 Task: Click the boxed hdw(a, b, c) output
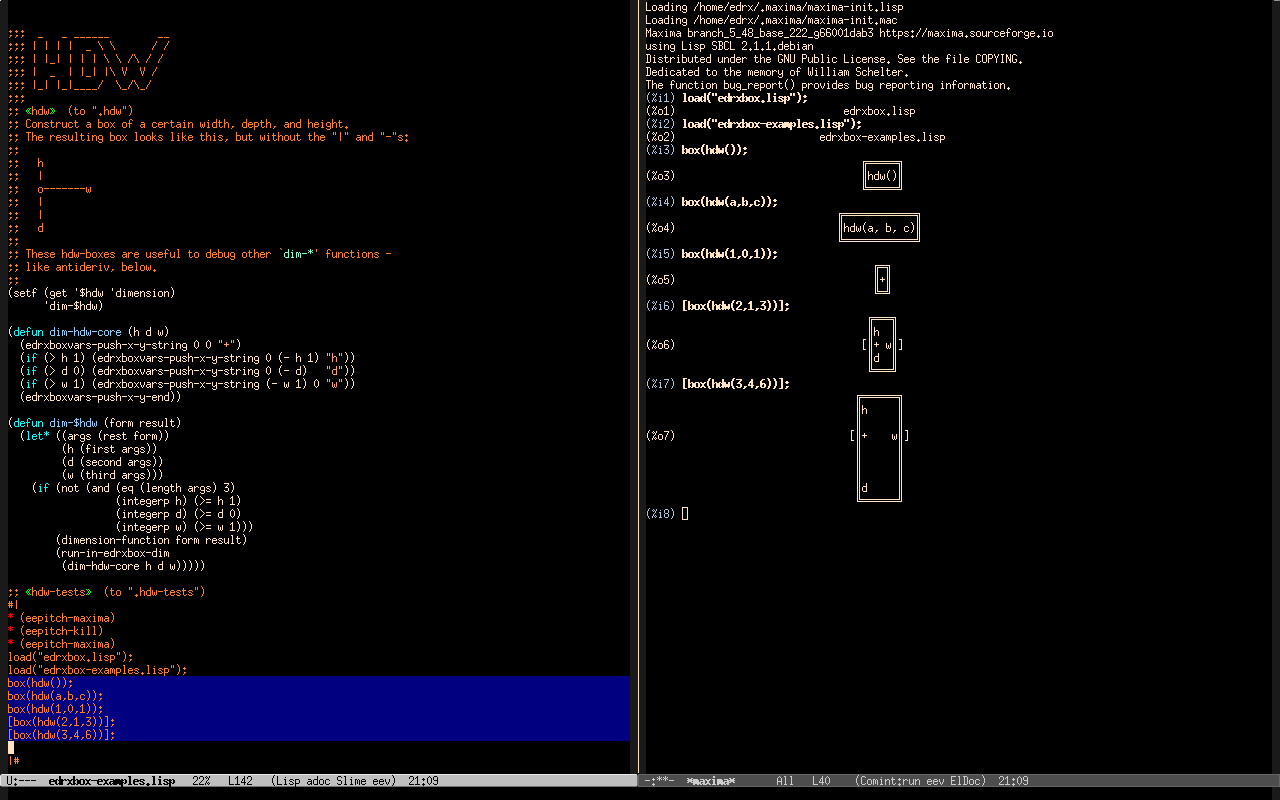point(879,228)
